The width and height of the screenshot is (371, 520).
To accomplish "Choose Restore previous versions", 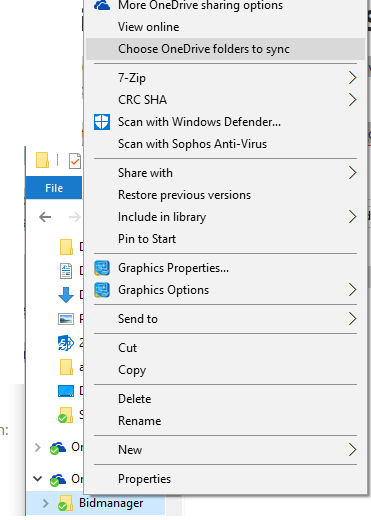I will pyautogui.click(x=225, y=195).
